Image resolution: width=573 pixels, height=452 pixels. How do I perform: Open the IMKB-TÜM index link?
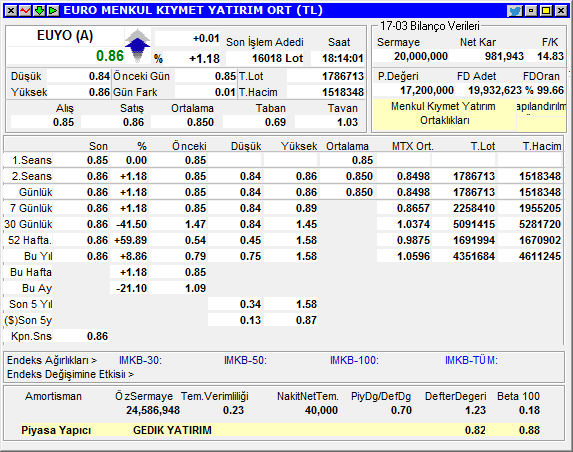[471, 360]
